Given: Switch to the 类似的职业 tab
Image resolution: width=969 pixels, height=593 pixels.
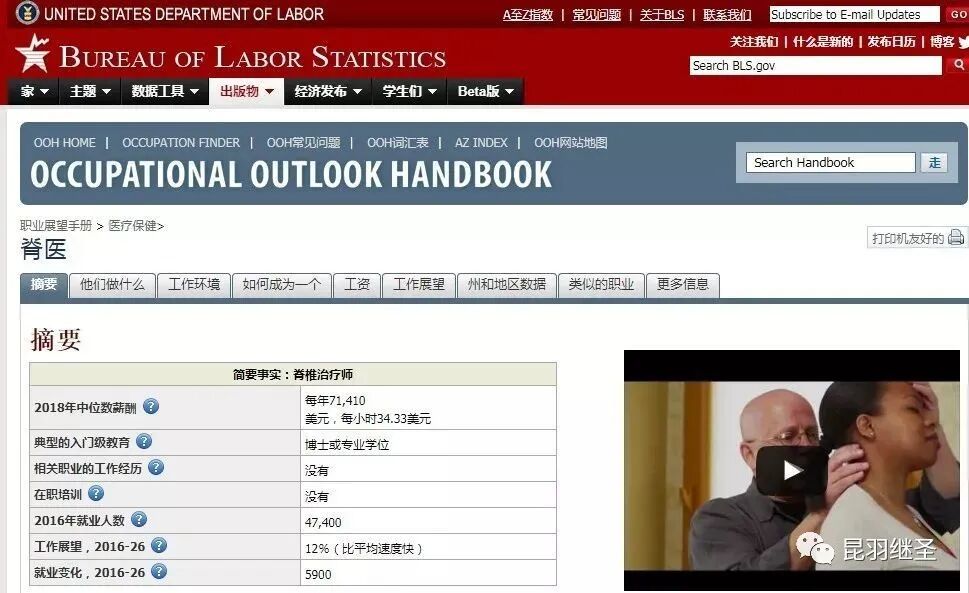Looking at the screenshot, I should pyautogui.click(x=601, y=285).
